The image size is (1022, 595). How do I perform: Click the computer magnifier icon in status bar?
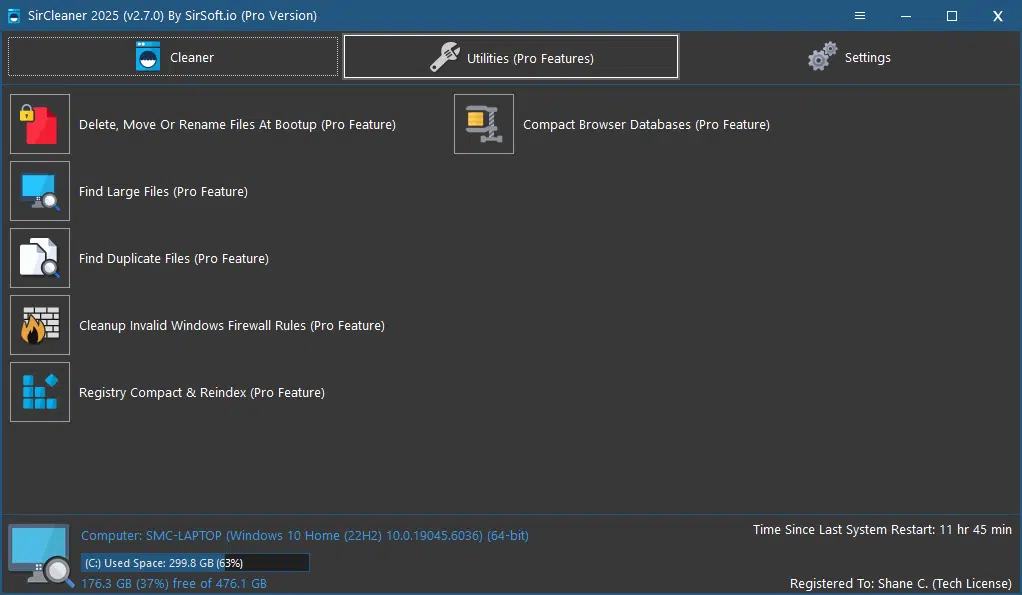[x=40, y=555]
